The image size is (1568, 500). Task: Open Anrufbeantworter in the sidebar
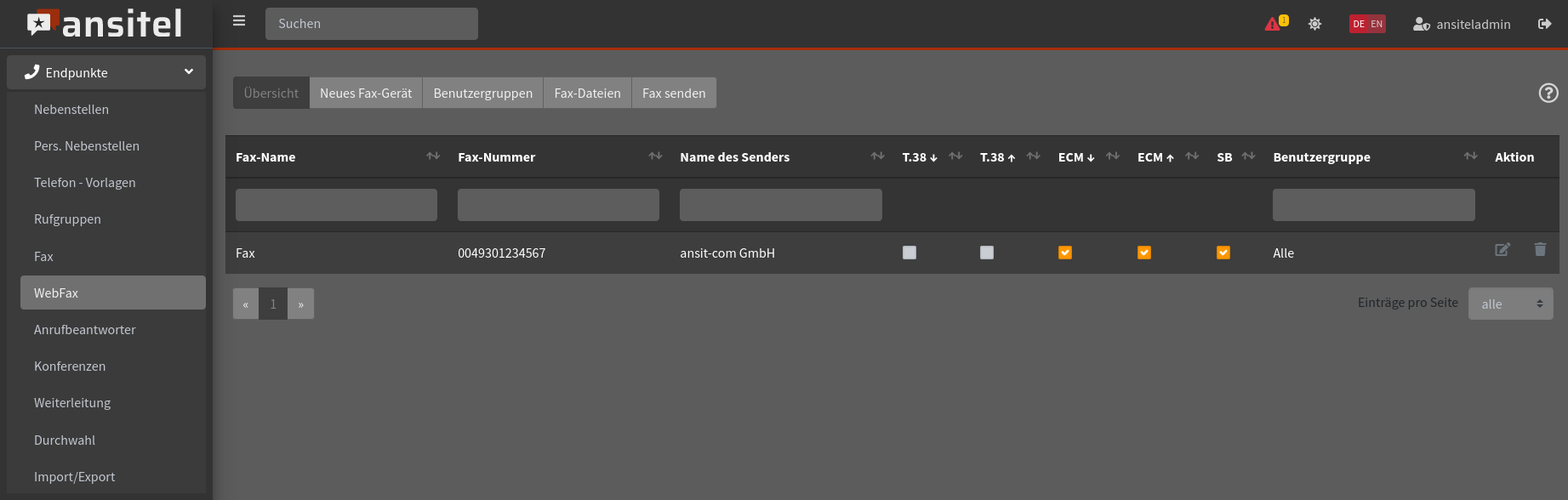pos(85,330)
